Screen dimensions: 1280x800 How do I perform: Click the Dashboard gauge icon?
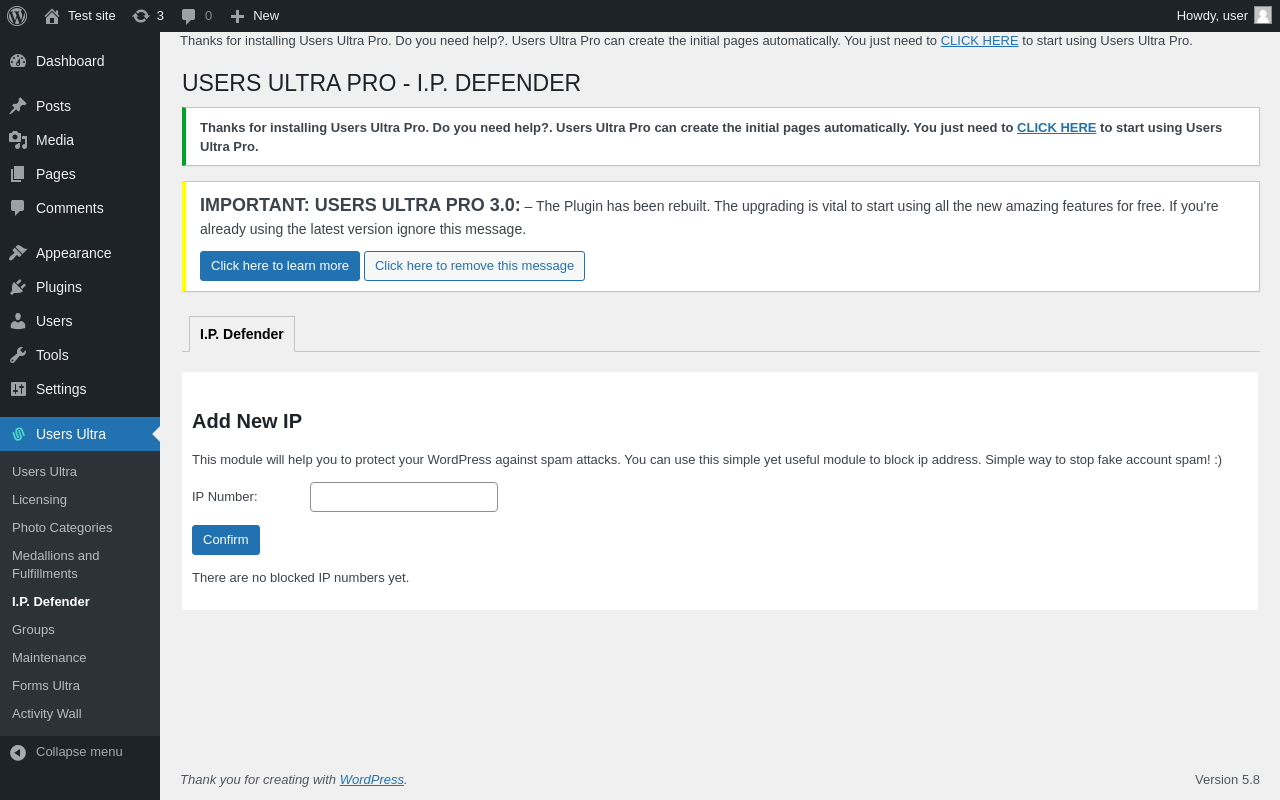(18, 61)
